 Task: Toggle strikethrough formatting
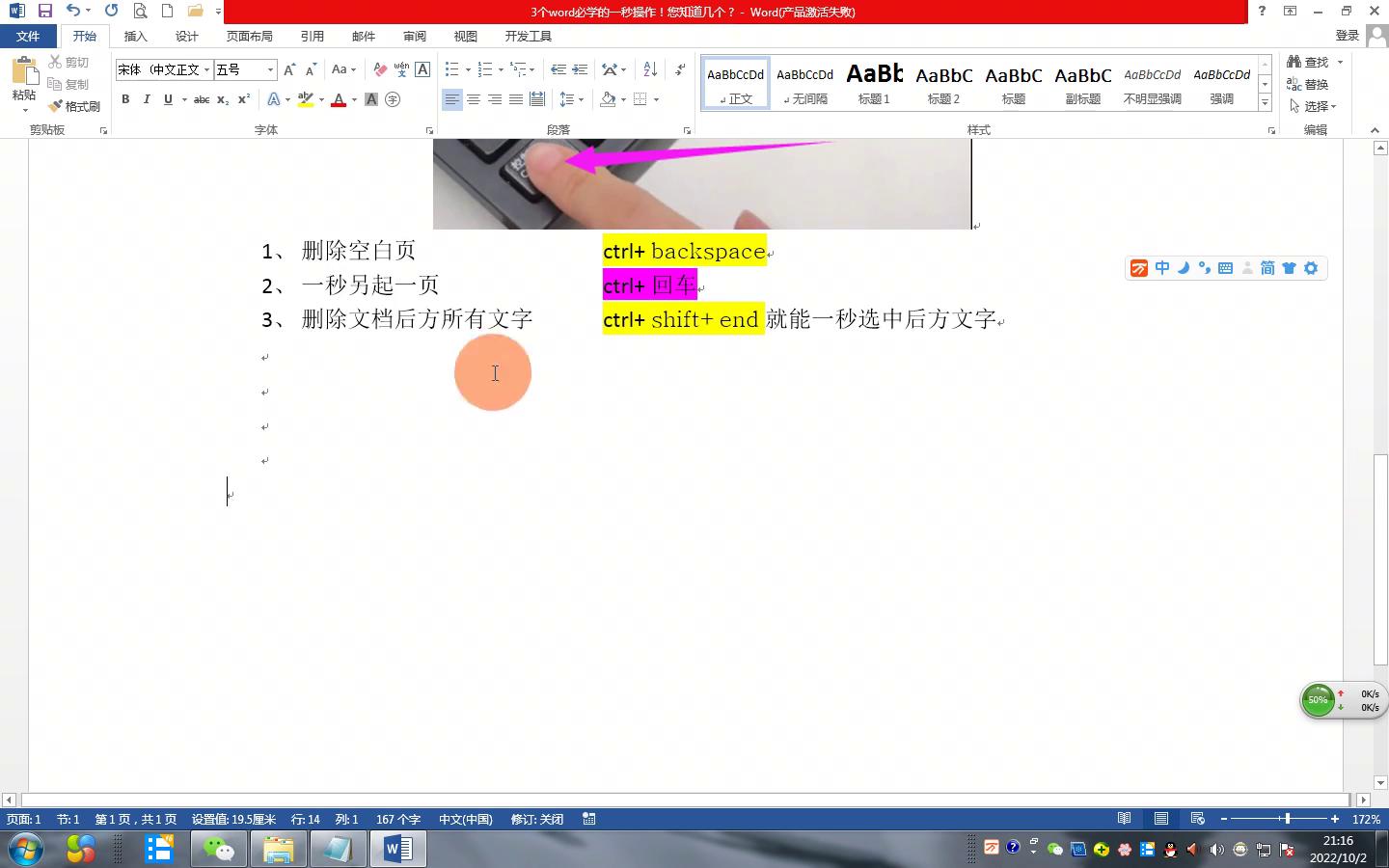point(202,99)
